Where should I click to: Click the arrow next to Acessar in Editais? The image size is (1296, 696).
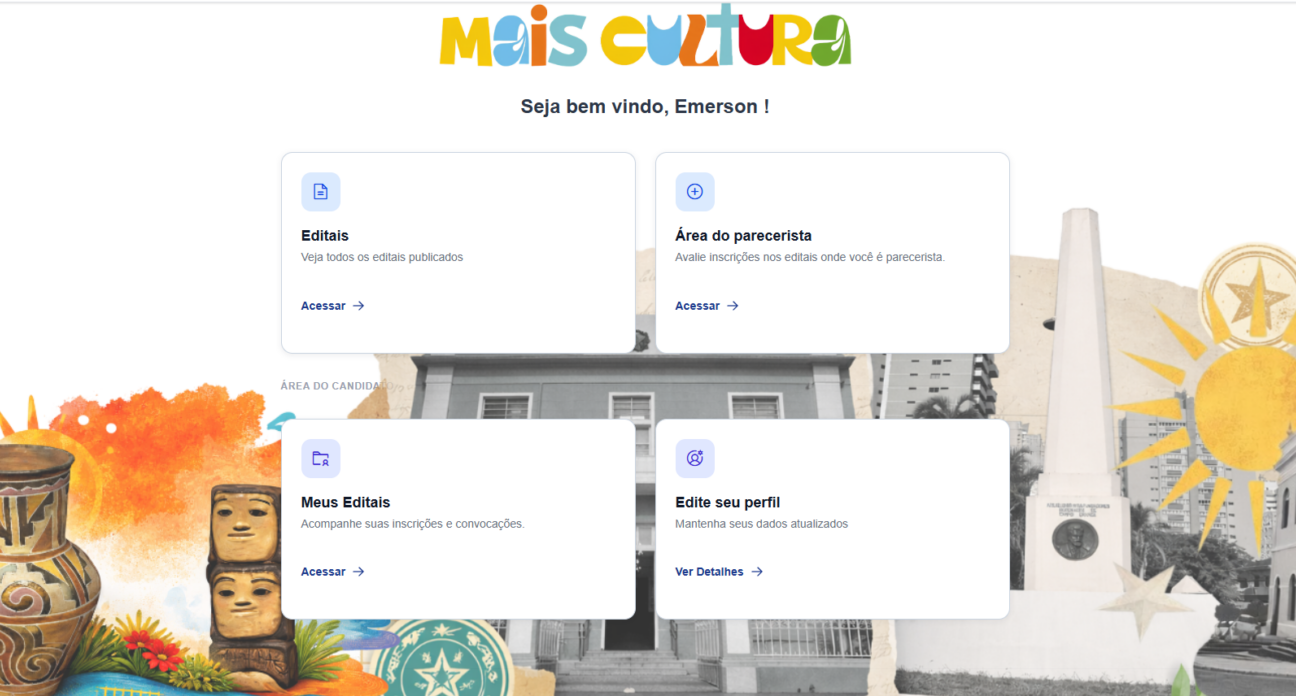pyautogui.click(x=359, y=306)
